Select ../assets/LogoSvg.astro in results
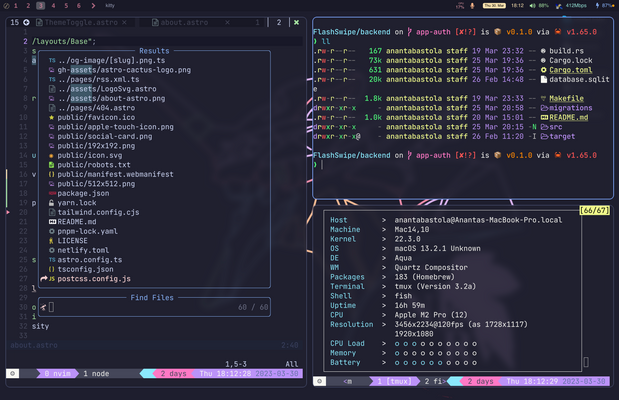619x400 pixels. tap(107, 89)
